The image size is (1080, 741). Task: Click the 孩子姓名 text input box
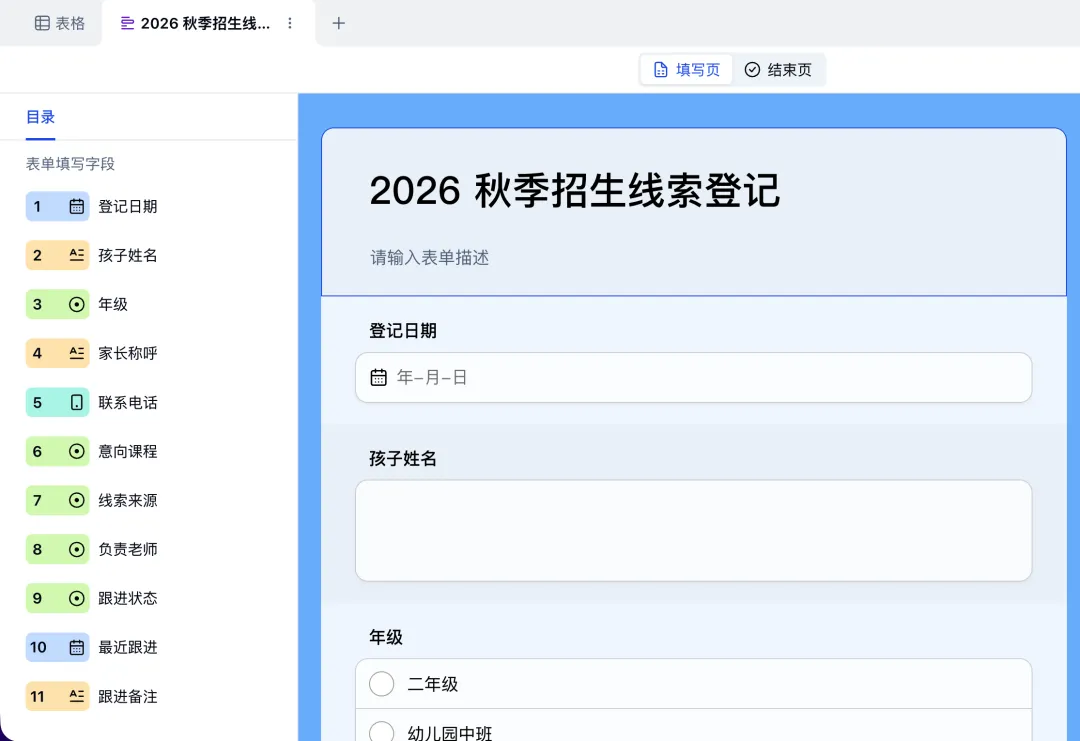(694, 530)
